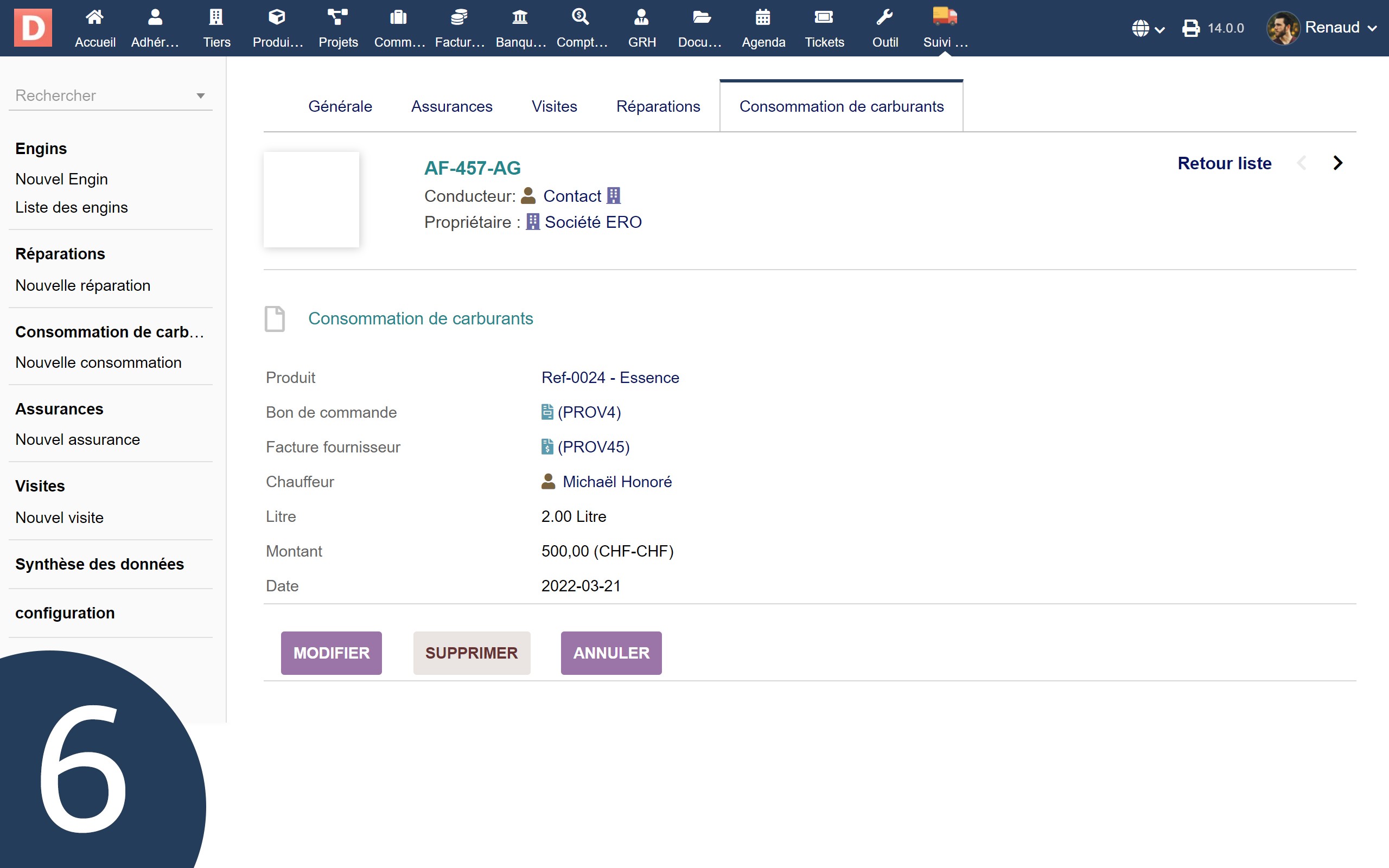1389x868 pixels.
Task: Click the building icon before Société ERO
Action: point(533,221)
